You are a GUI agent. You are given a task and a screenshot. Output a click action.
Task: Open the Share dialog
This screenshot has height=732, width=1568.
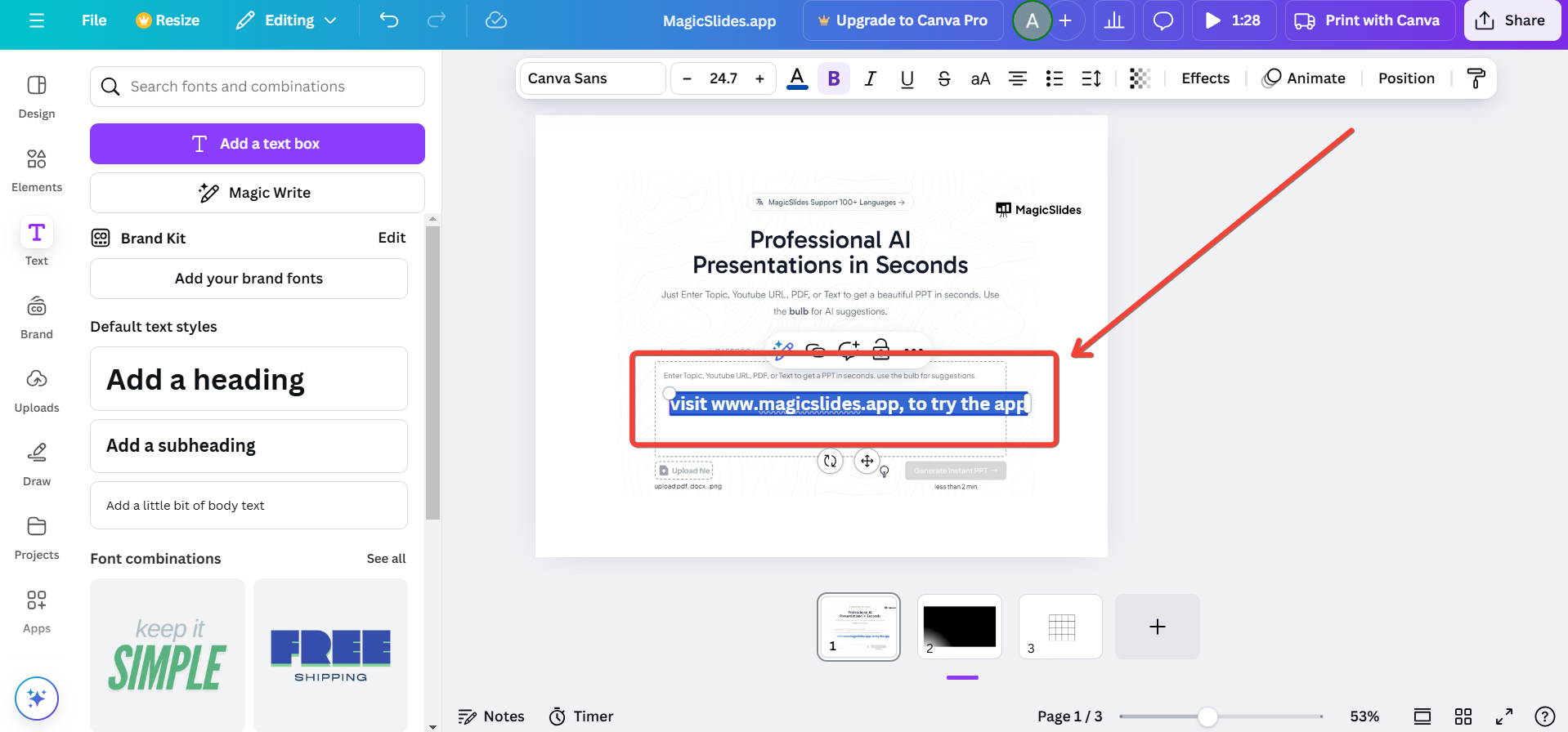click(1512, 20)
